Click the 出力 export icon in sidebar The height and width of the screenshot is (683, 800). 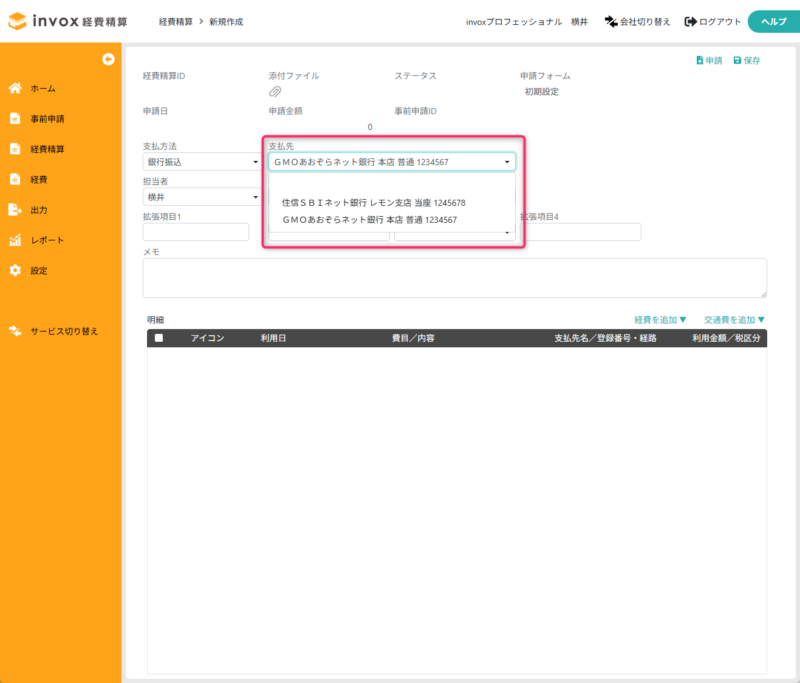point(15,210)
